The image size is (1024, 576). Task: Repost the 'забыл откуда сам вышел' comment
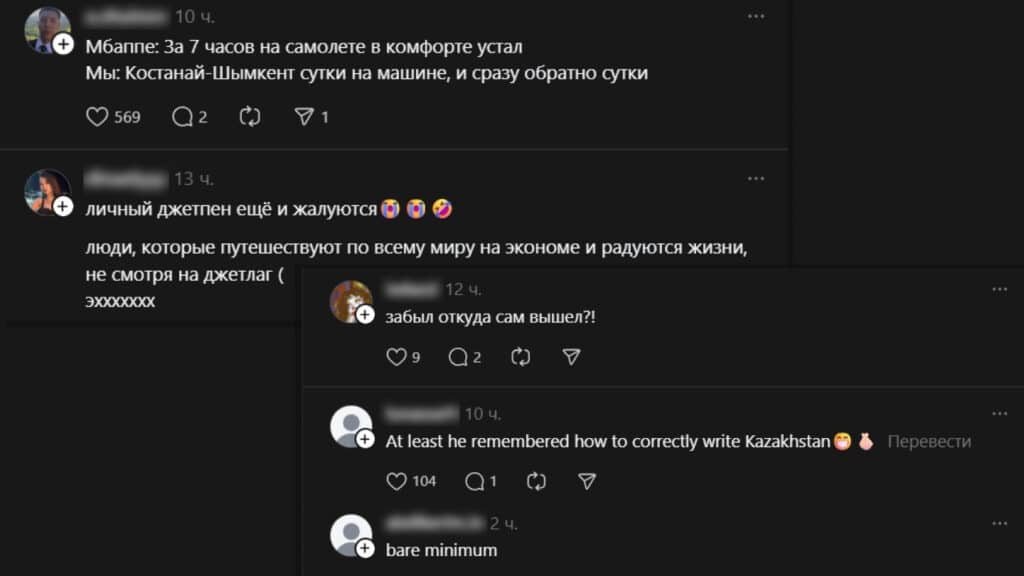(x=520, y=357)
